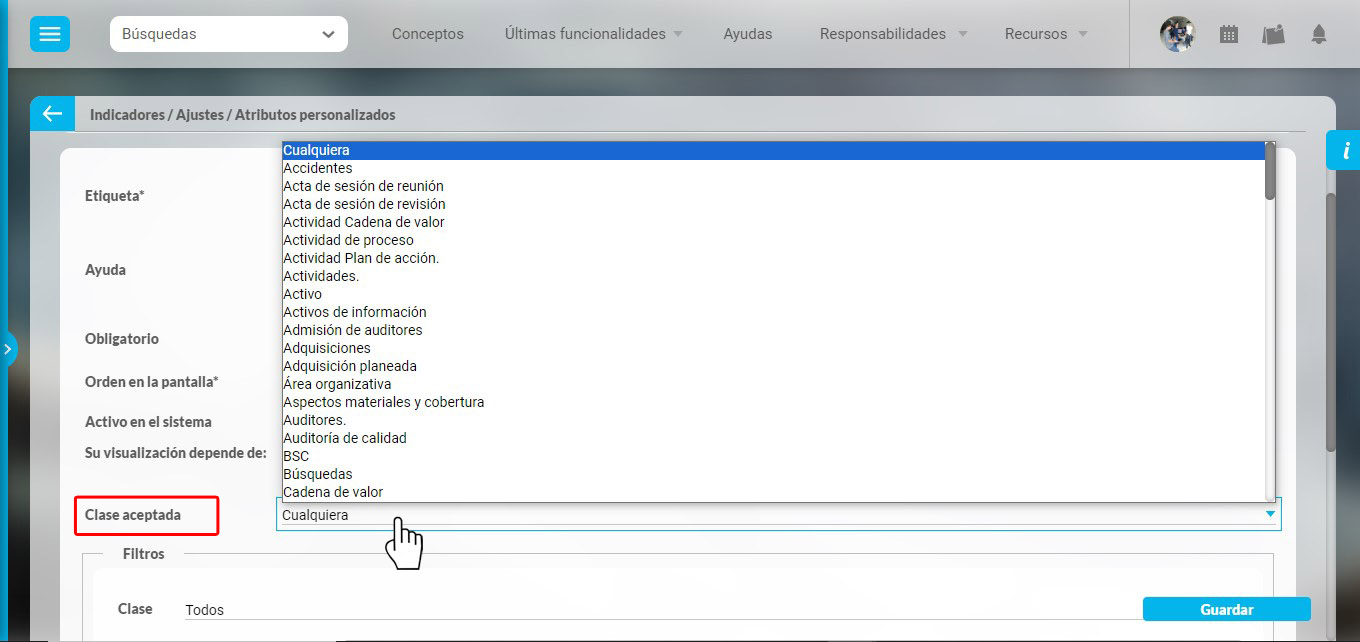The image size is (1360, 642).
Task: Open the Ayudas menu item
Action: (747, 34)
